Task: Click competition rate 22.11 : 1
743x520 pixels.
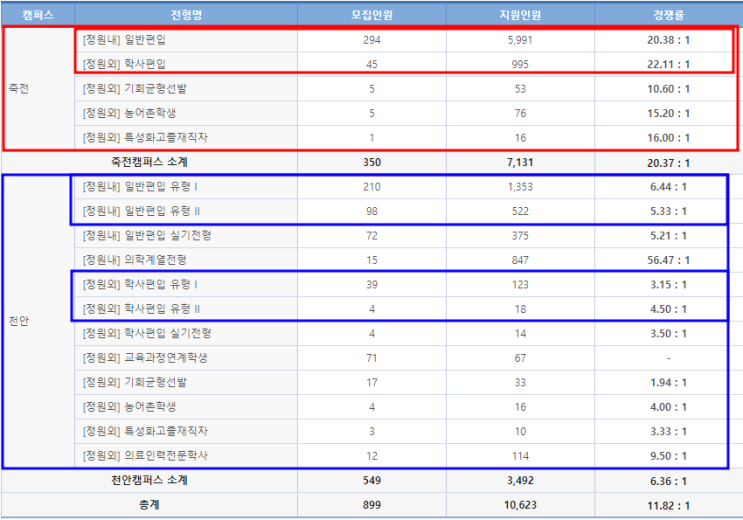Action: (x=668, y=64)
